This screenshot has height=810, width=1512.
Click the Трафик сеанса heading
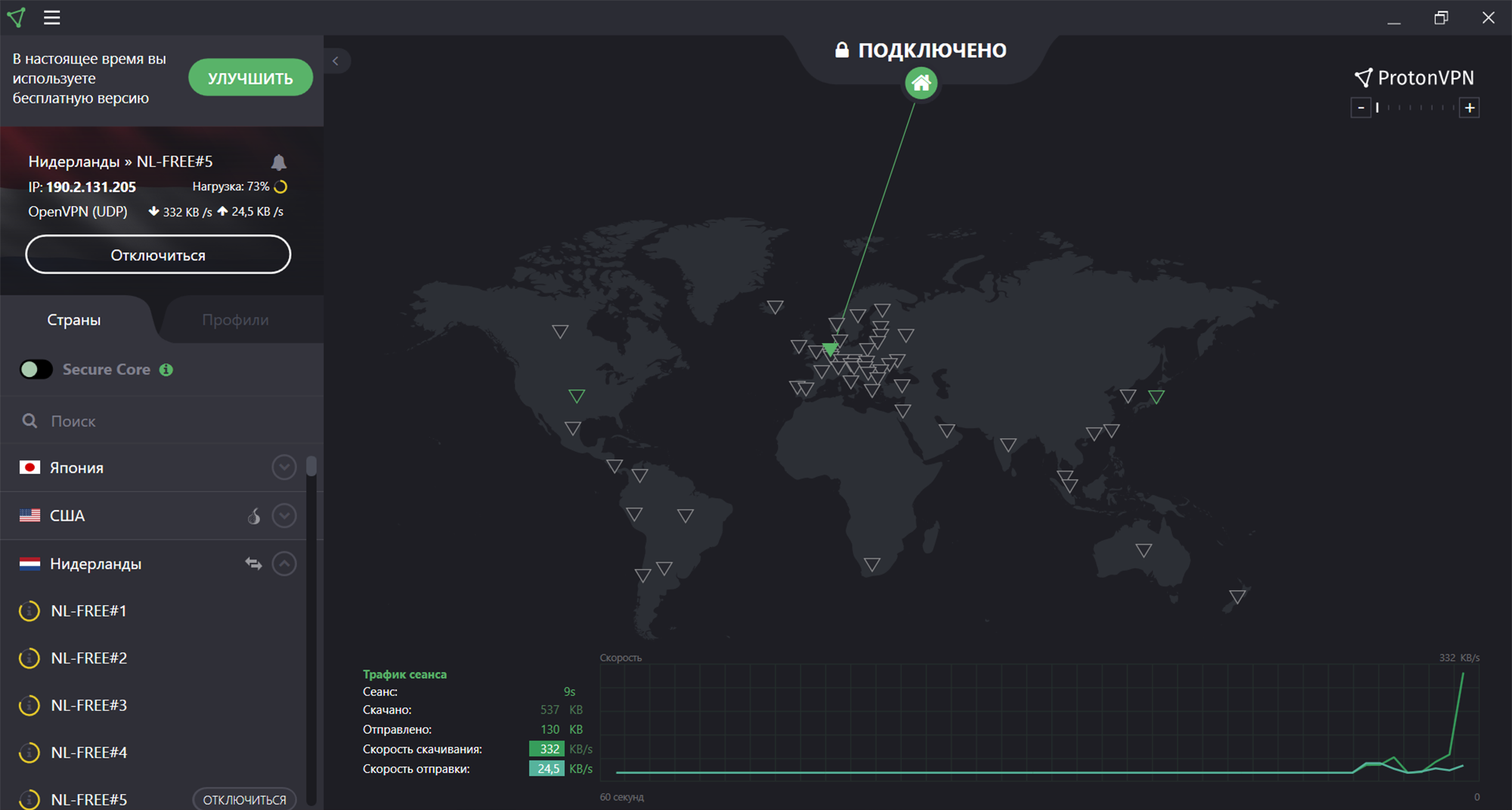tap(404, 674)
